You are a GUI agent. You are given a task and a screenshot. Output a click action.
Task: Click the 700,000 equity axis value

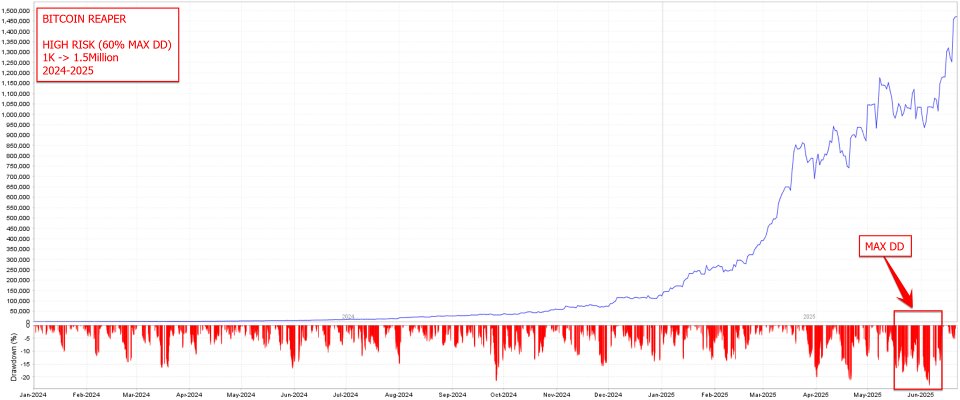click(x=19, y=177)
